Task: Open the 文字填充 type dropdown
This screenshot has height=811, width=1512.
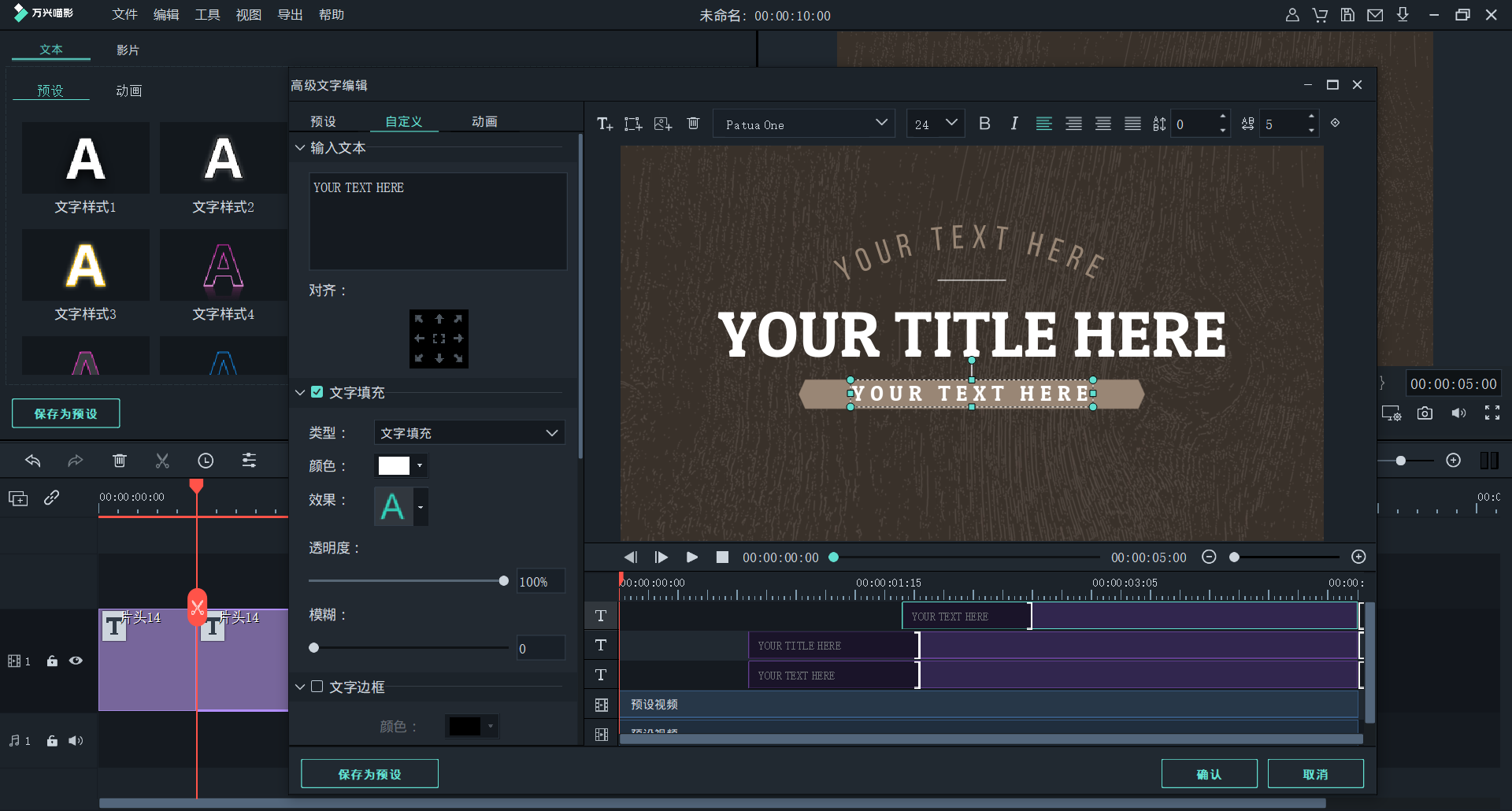Action: pyautogui.click(x=469, y=433)
